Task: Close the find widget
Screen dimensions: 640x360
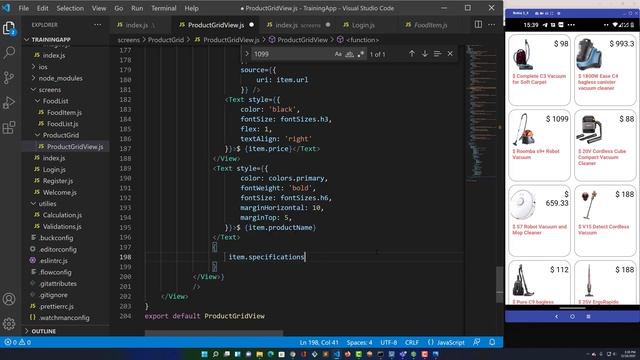Action: (x=450, y=54)
